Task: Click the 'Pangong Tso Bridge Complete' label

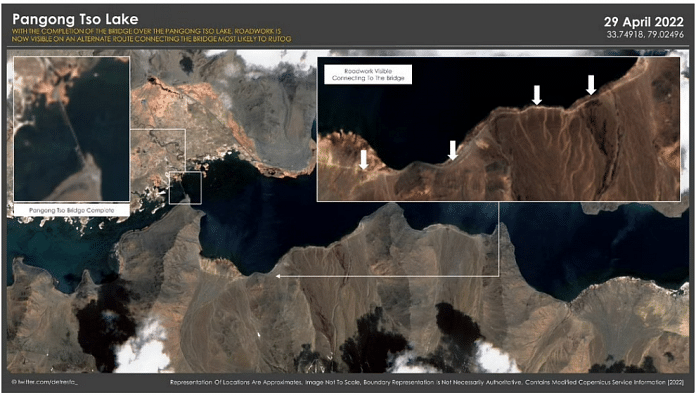Action: tap(71, 210)
